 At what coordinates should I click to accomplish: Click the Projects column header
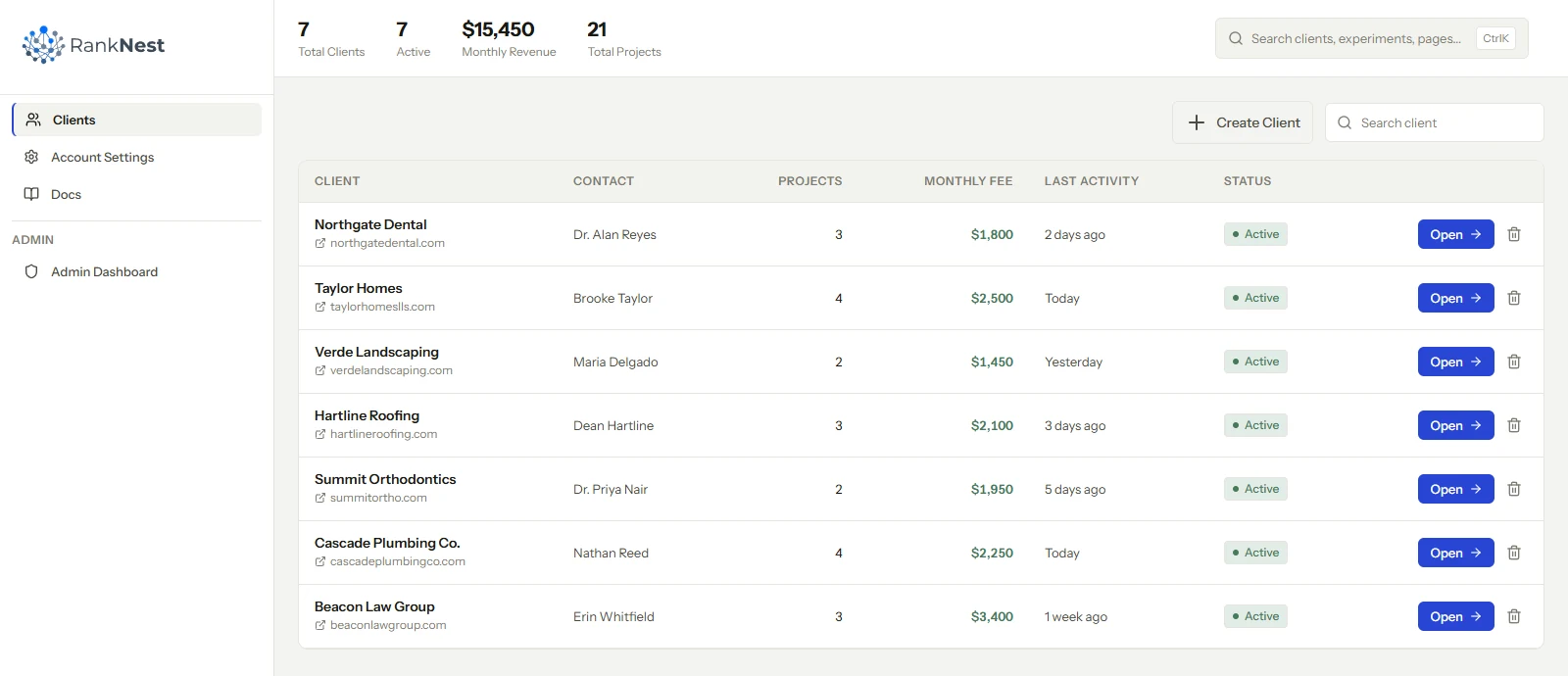[809, 181]
